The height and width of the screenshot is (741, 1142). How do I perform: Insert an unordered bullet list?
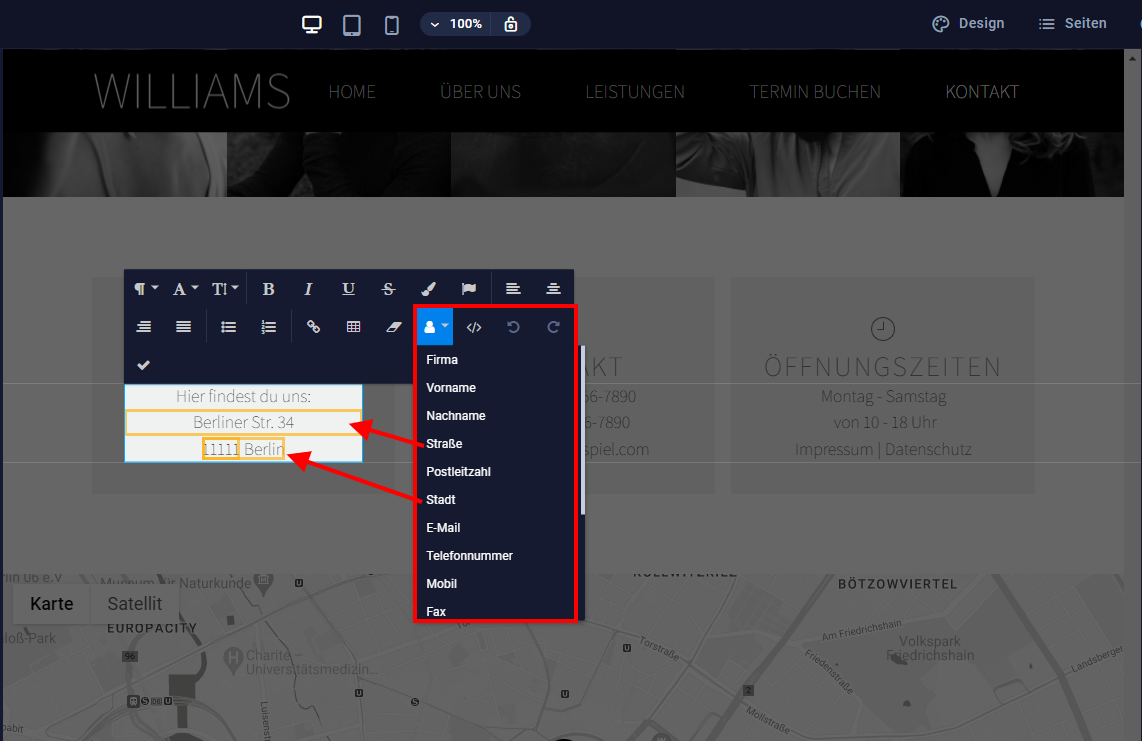[x=229, y=327]
